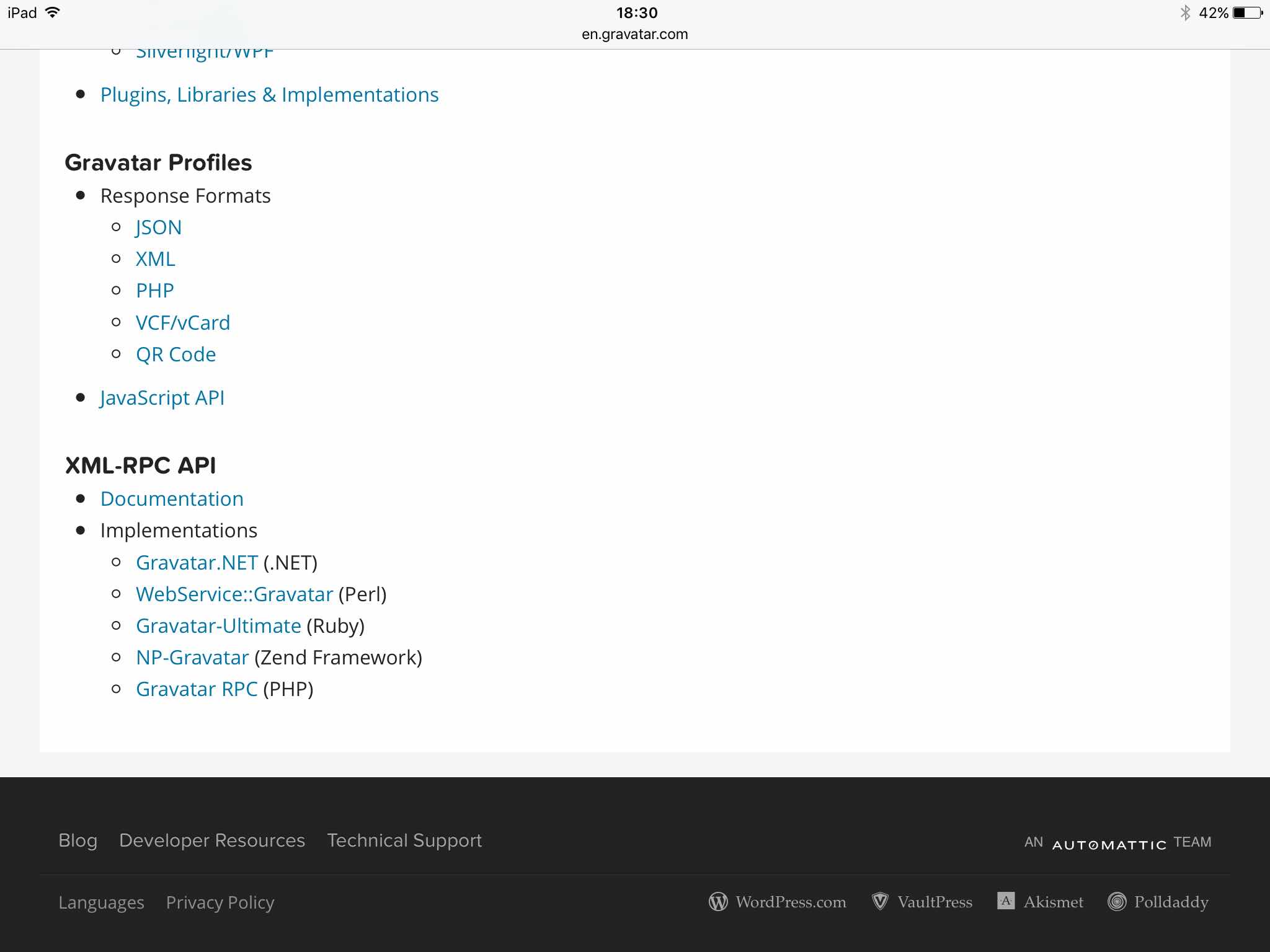Tap the Bluetooth status icon
Viewport: 1270px width, 952px height.
tap(1185, 13)
